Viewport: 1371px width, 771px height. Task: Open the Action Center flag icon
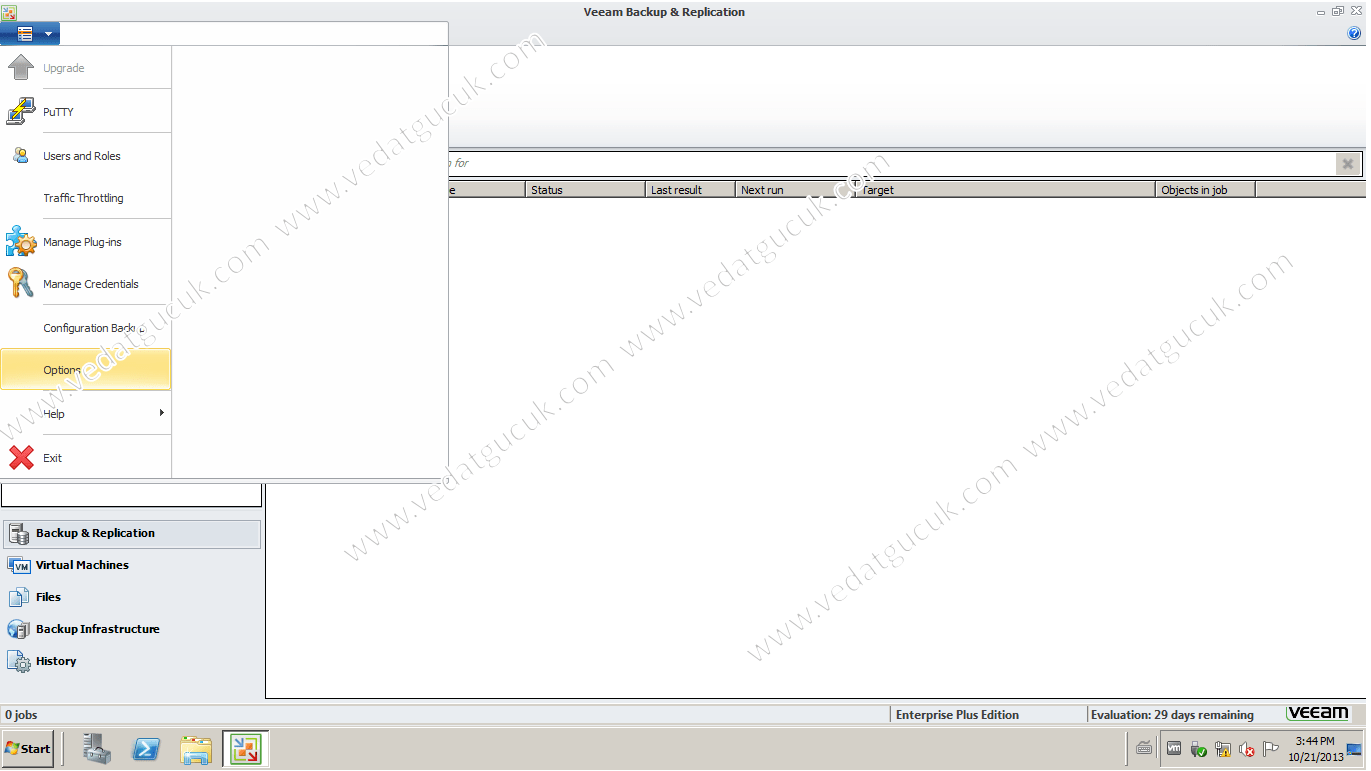coord(1271,748)
